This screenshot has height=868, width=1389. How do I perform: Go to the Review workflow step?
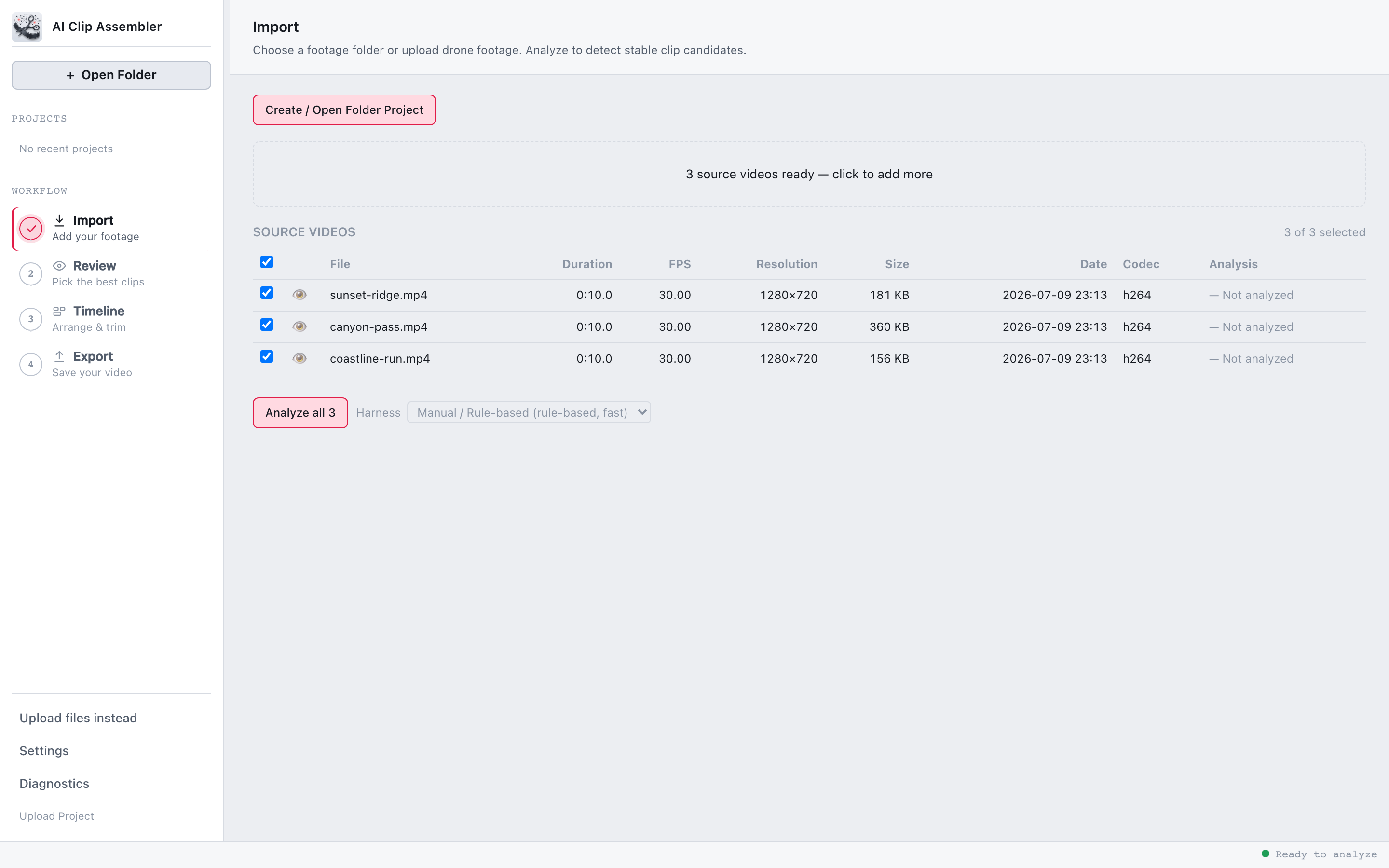click(x=111, y=274)
